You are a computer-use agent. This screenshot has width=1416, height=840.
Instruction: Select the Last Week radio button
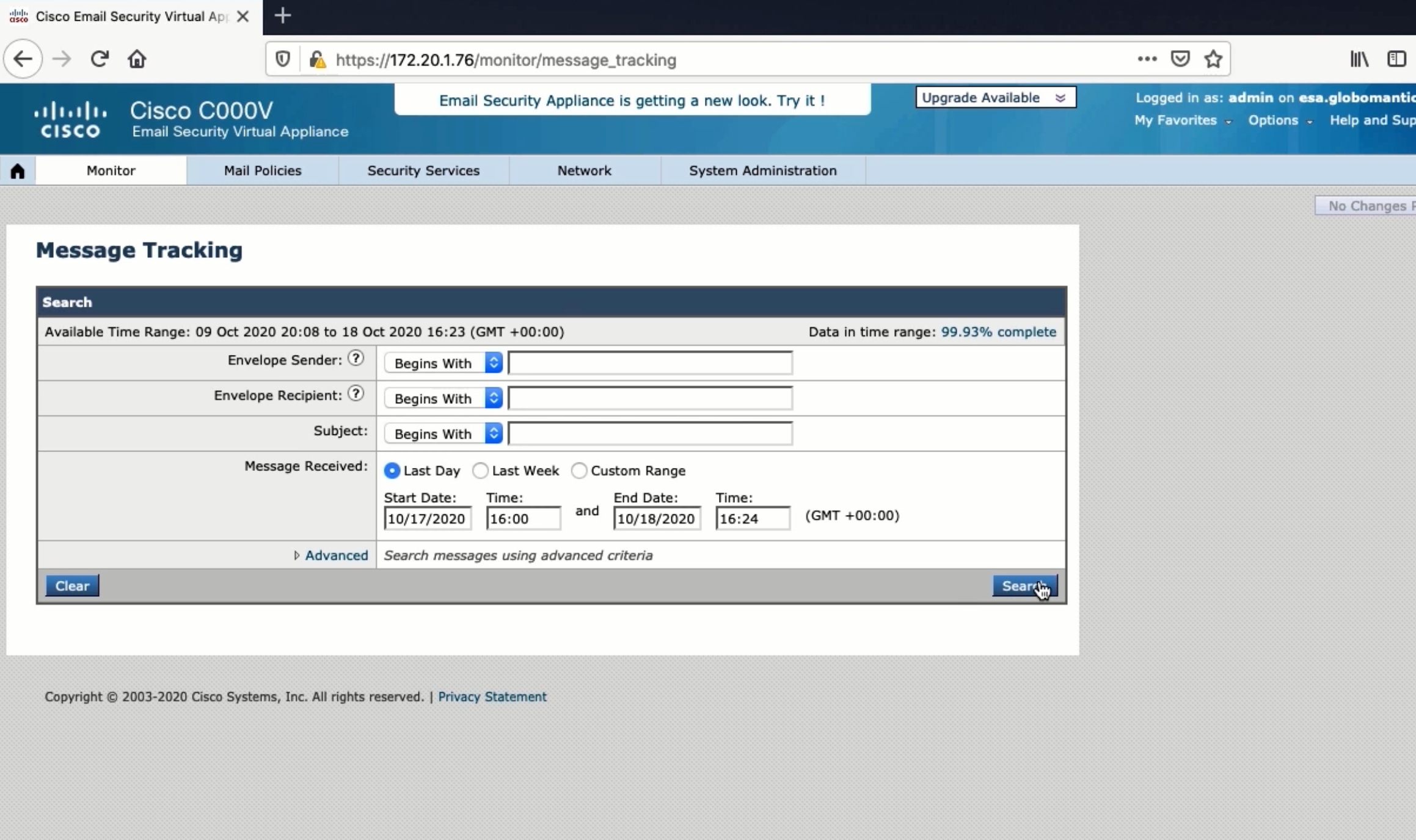pos(481,471)
